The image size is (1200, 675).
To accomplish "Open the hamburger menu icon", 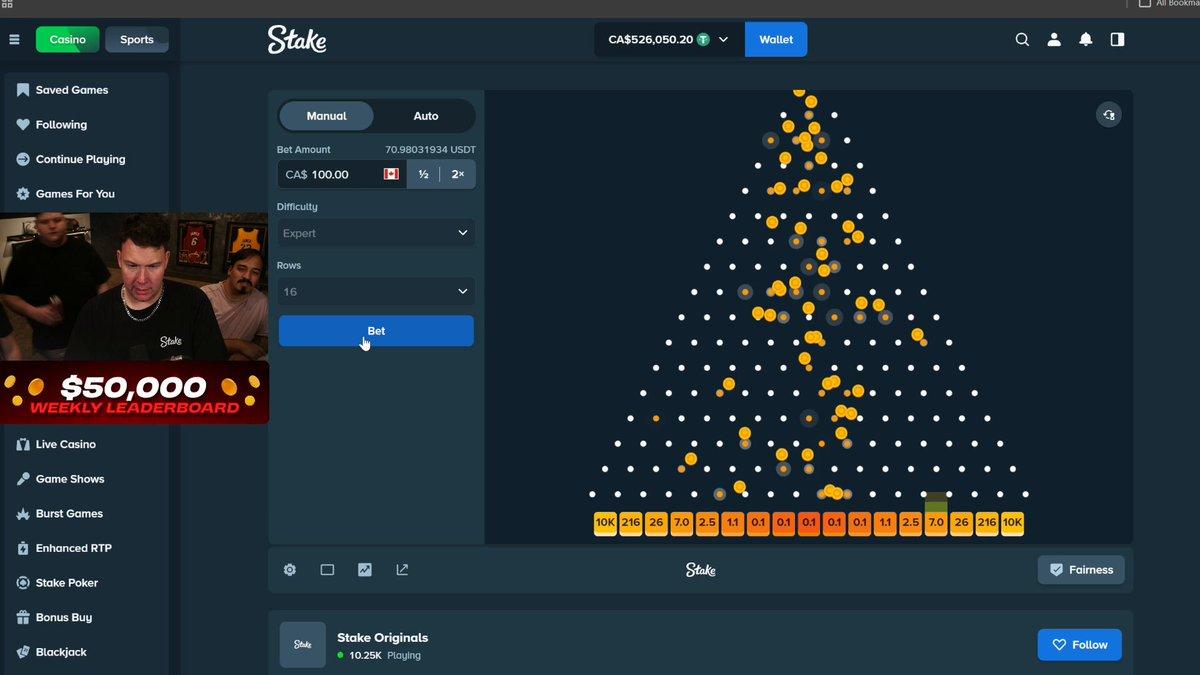I will point(14,40).
